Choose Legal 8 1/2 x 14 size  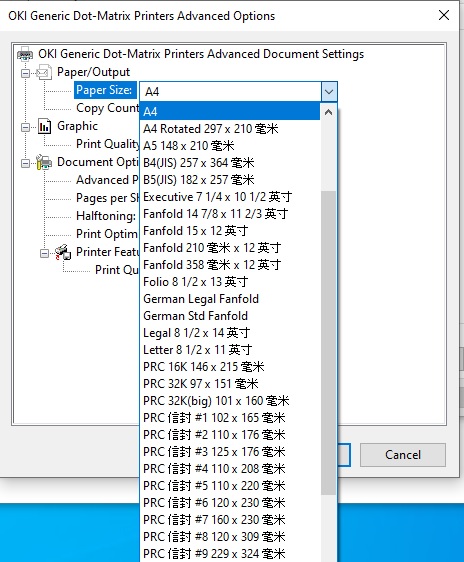tap(230, 333)
